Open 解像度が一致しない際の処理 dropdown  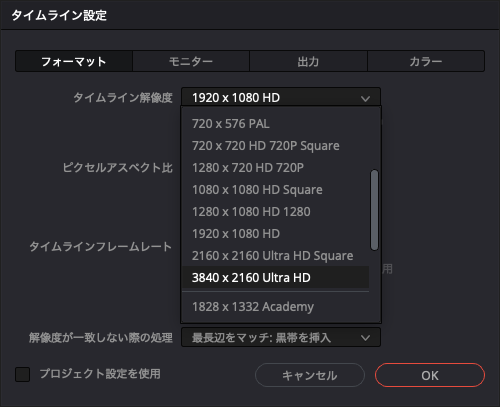pos(281,337)
